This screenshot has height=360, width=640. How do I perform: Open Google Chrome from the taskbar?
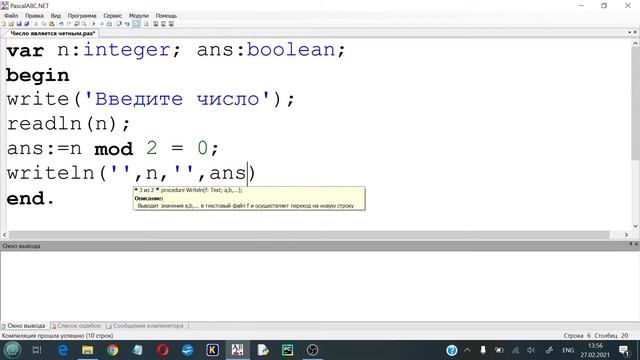pos(113,350)
